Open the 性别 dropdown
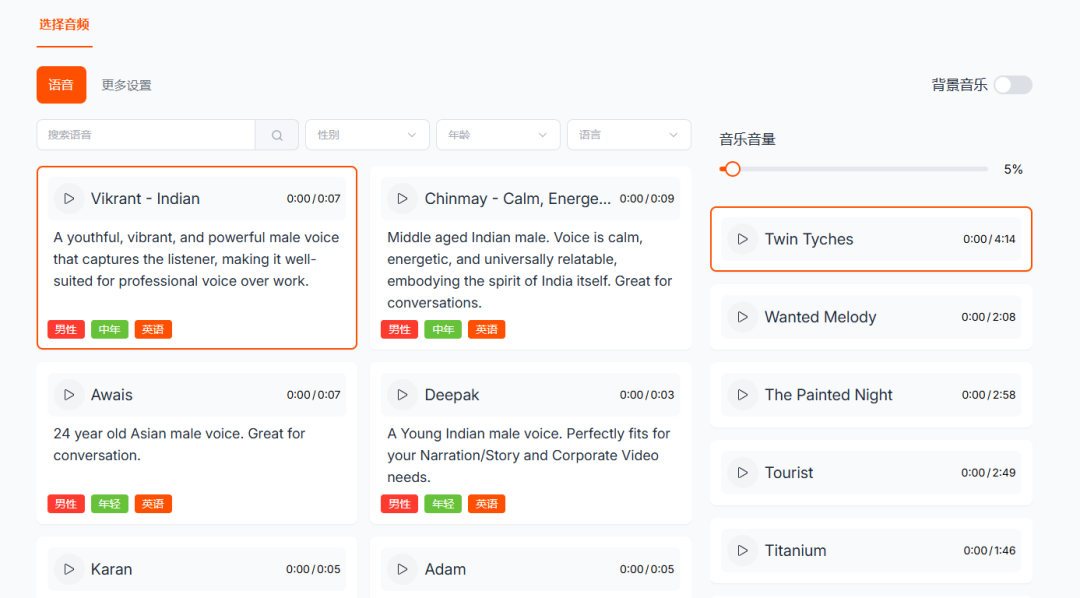This screenshot has height=598, width=1080. [367, 135]
